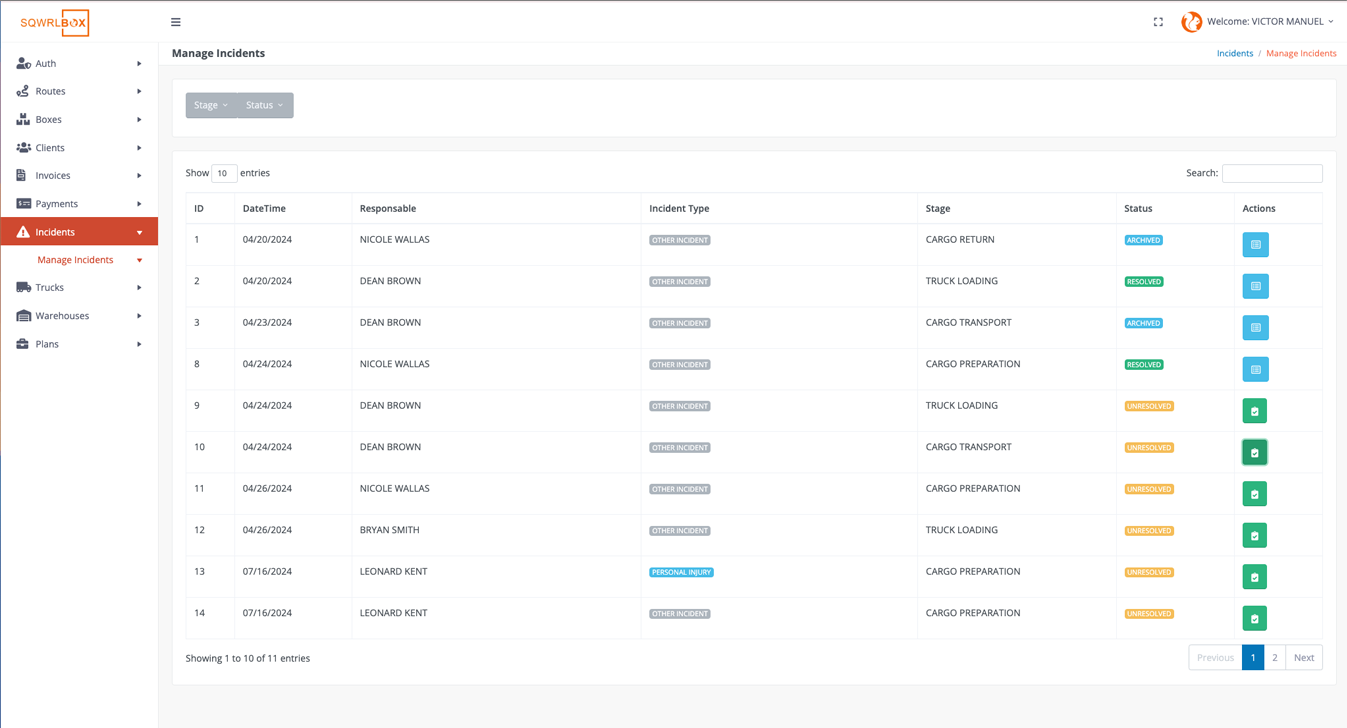Click the hamburger menu icon

[x=176, y=22]
